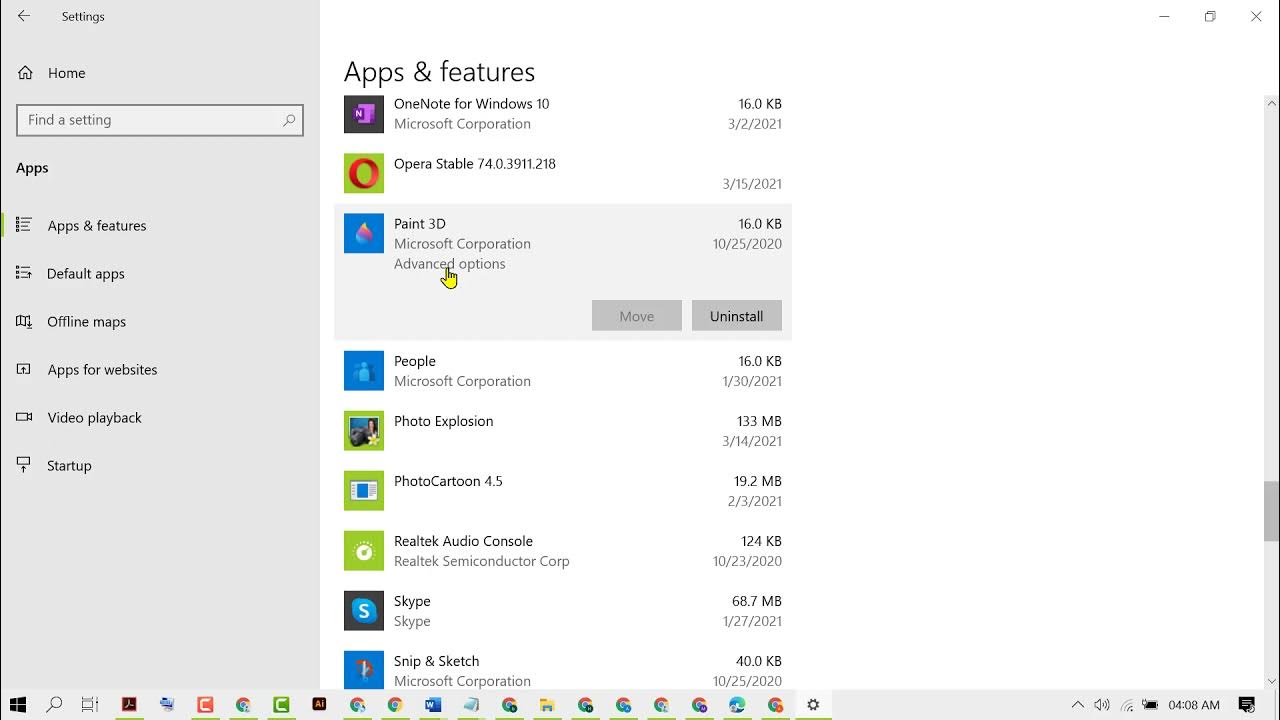Image resolution: width=1280 pixels, height=720 pixels.
Task: Click the People app icon
Action: coord(364,370)
